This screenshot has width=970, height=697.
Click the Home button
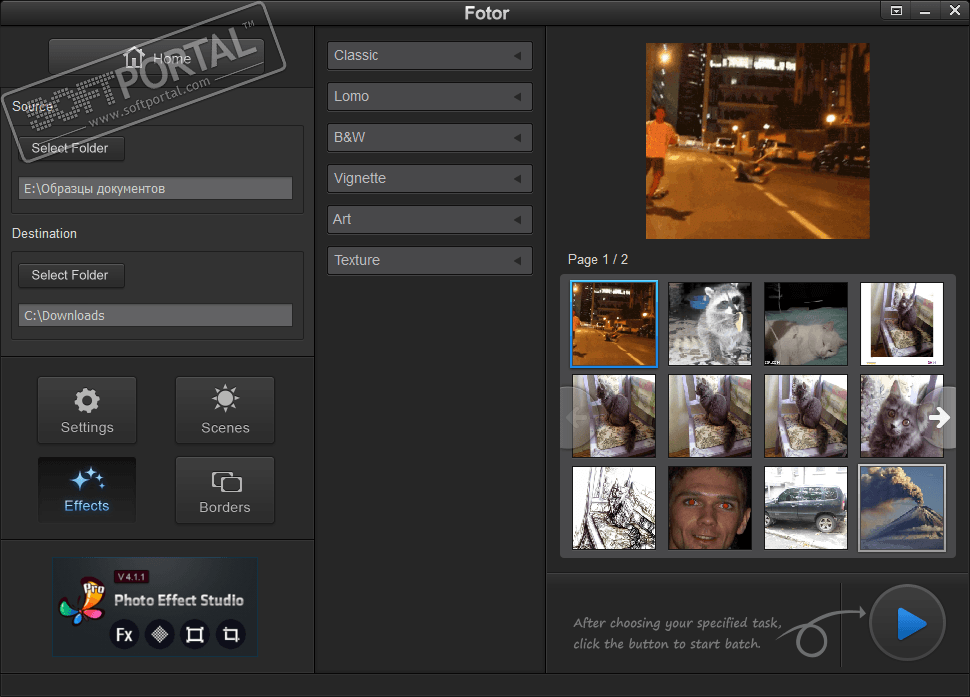pyautogui.click(x=157, y=59)
